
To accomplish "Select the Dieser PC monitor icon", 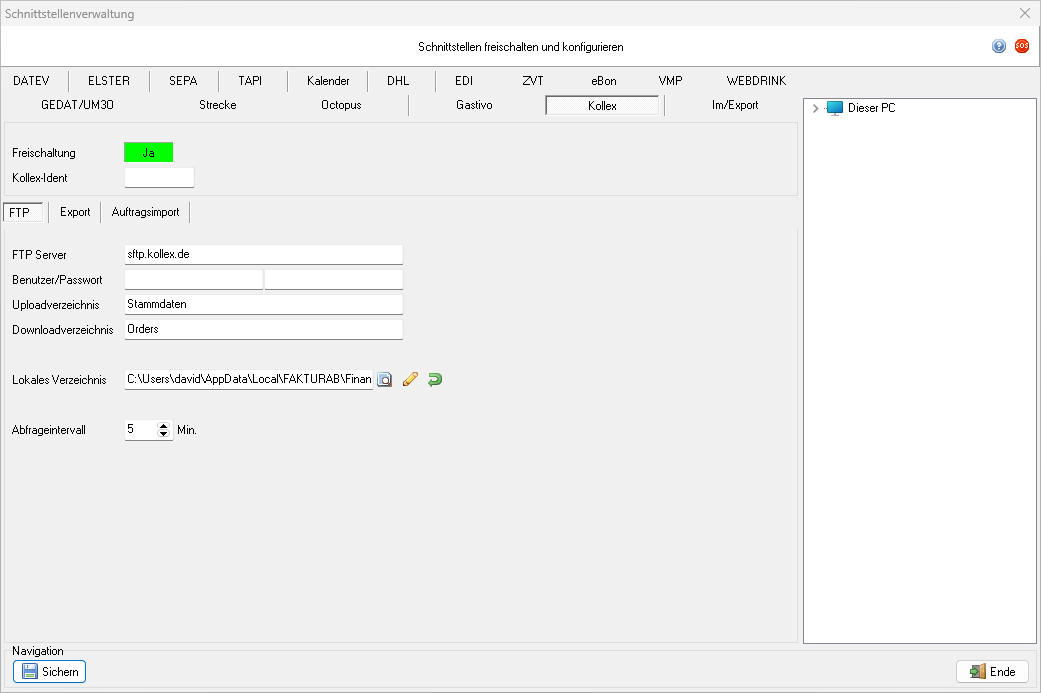I will (835, 108).
